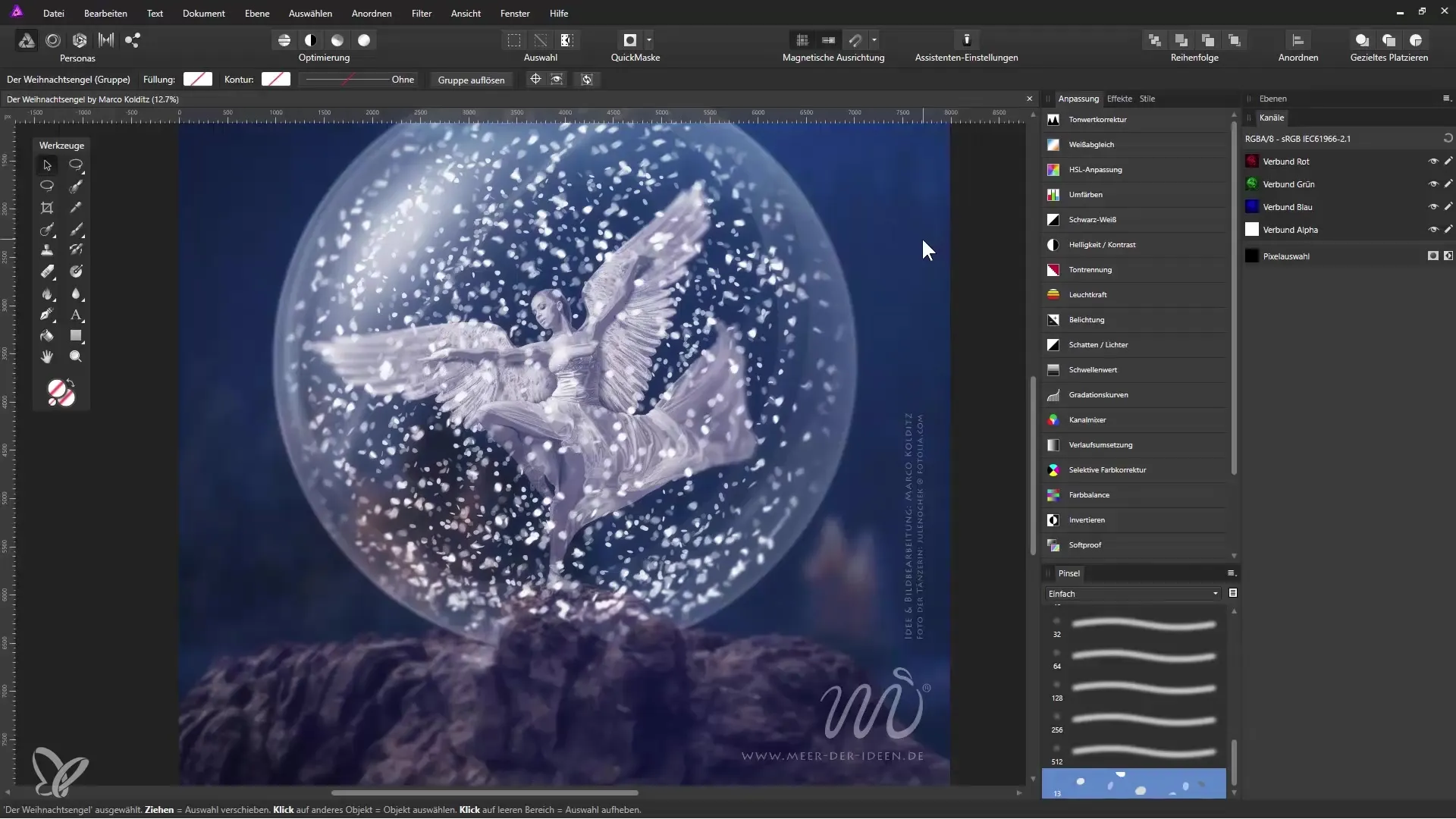Select the Flood Fill bucket tool

click(47, 336)
